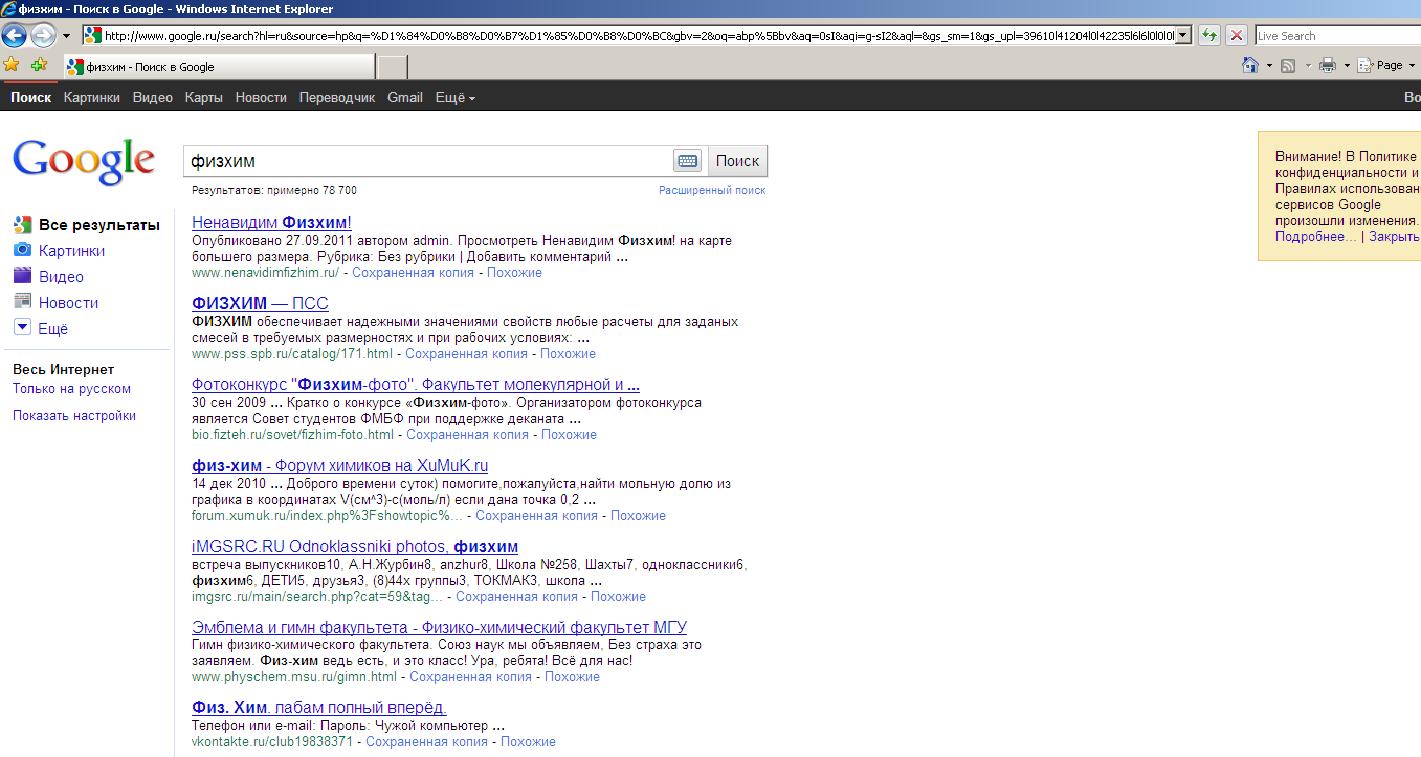Click 'Результатов: примерно 78 700' text
1421x757 pixels.
[x=275, y=190]
